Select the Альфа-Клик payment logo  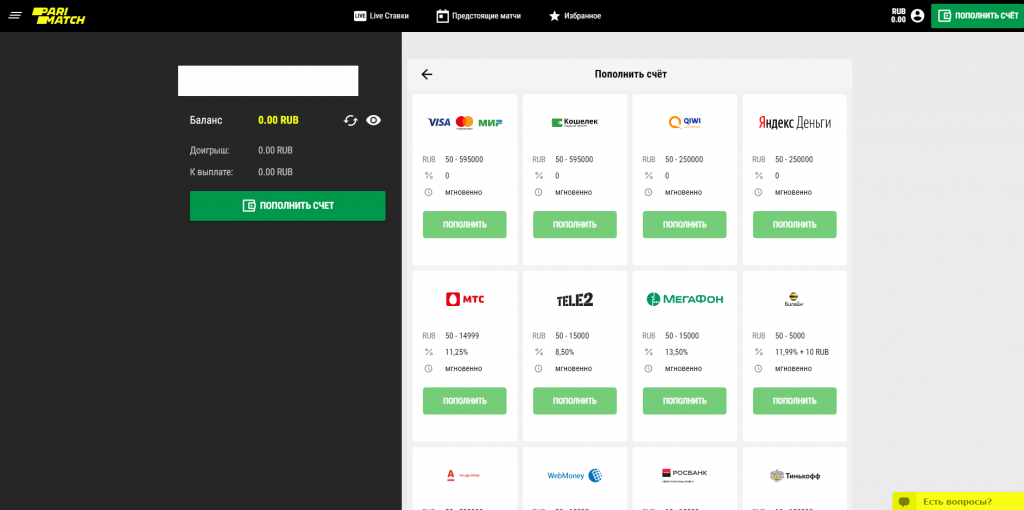[464, 475]
